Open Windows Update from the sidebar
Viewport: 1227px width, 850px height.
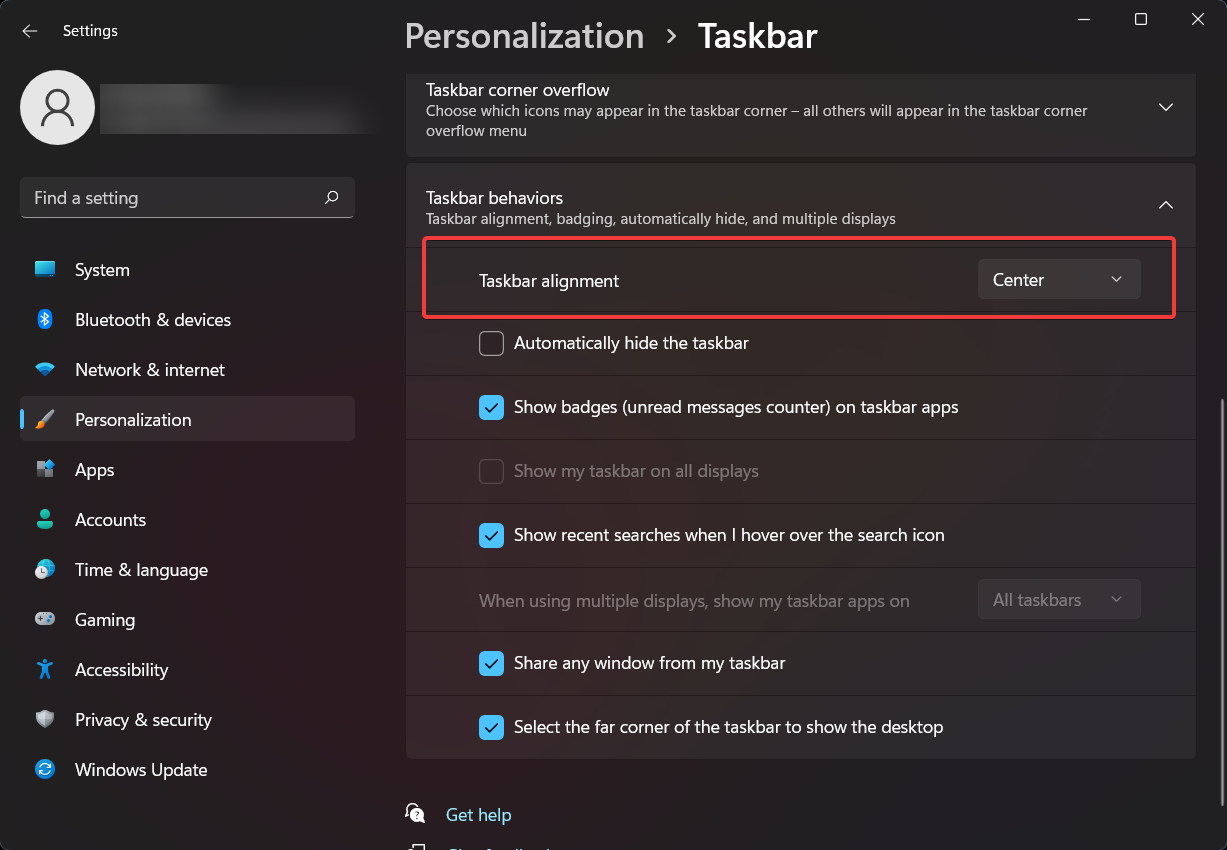point(44,769)
